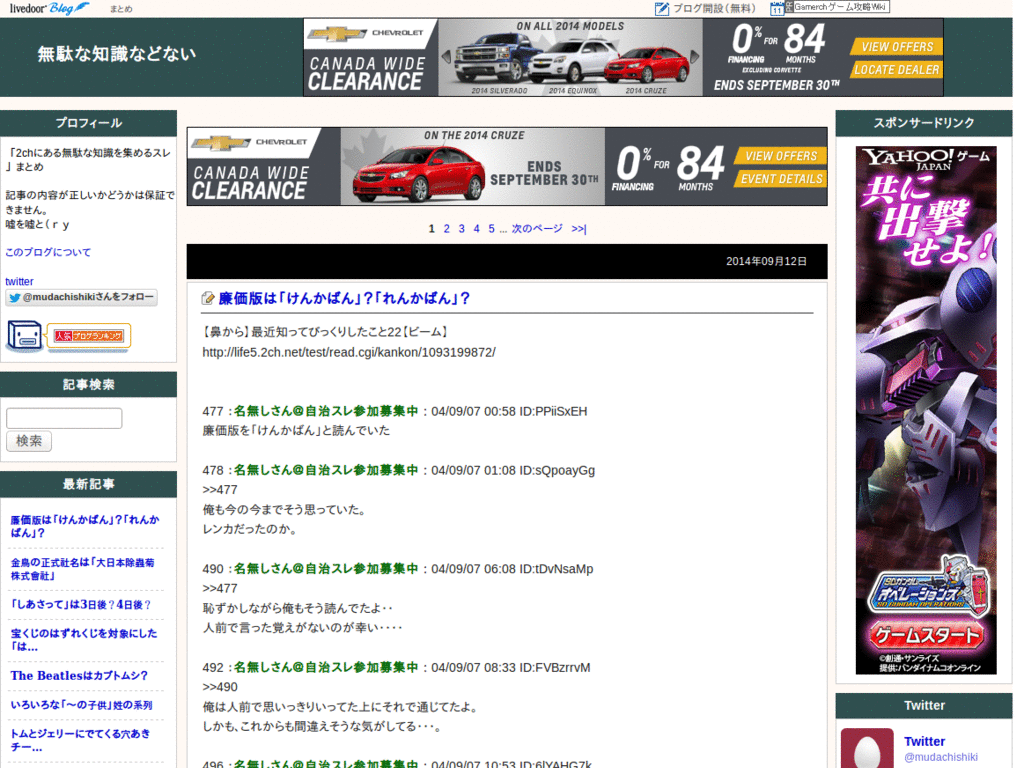Click left arrow on top car banner

pyautogui.click(x=447, y=57)
